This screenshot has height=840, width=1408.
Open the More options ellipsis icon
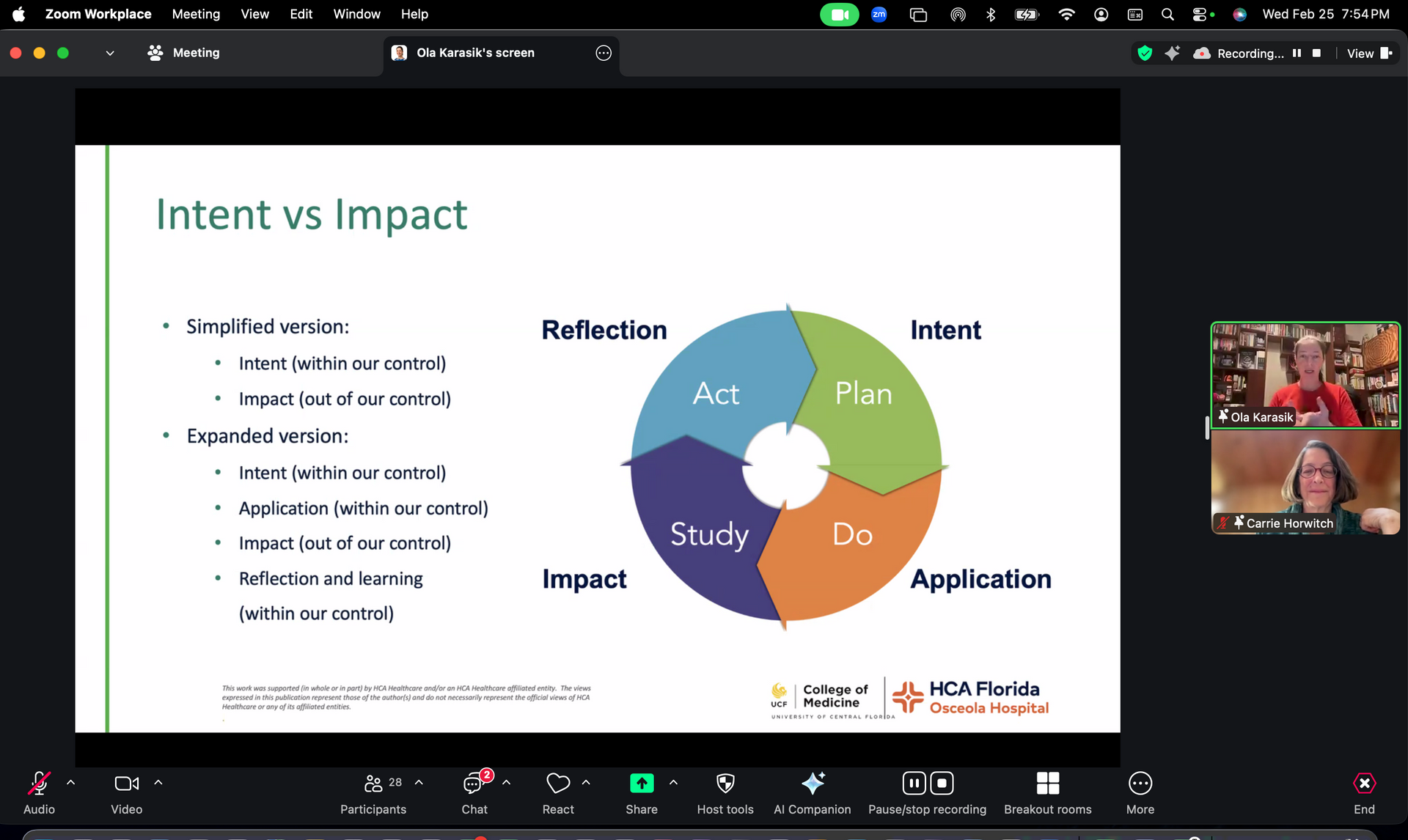(1140, 784)
